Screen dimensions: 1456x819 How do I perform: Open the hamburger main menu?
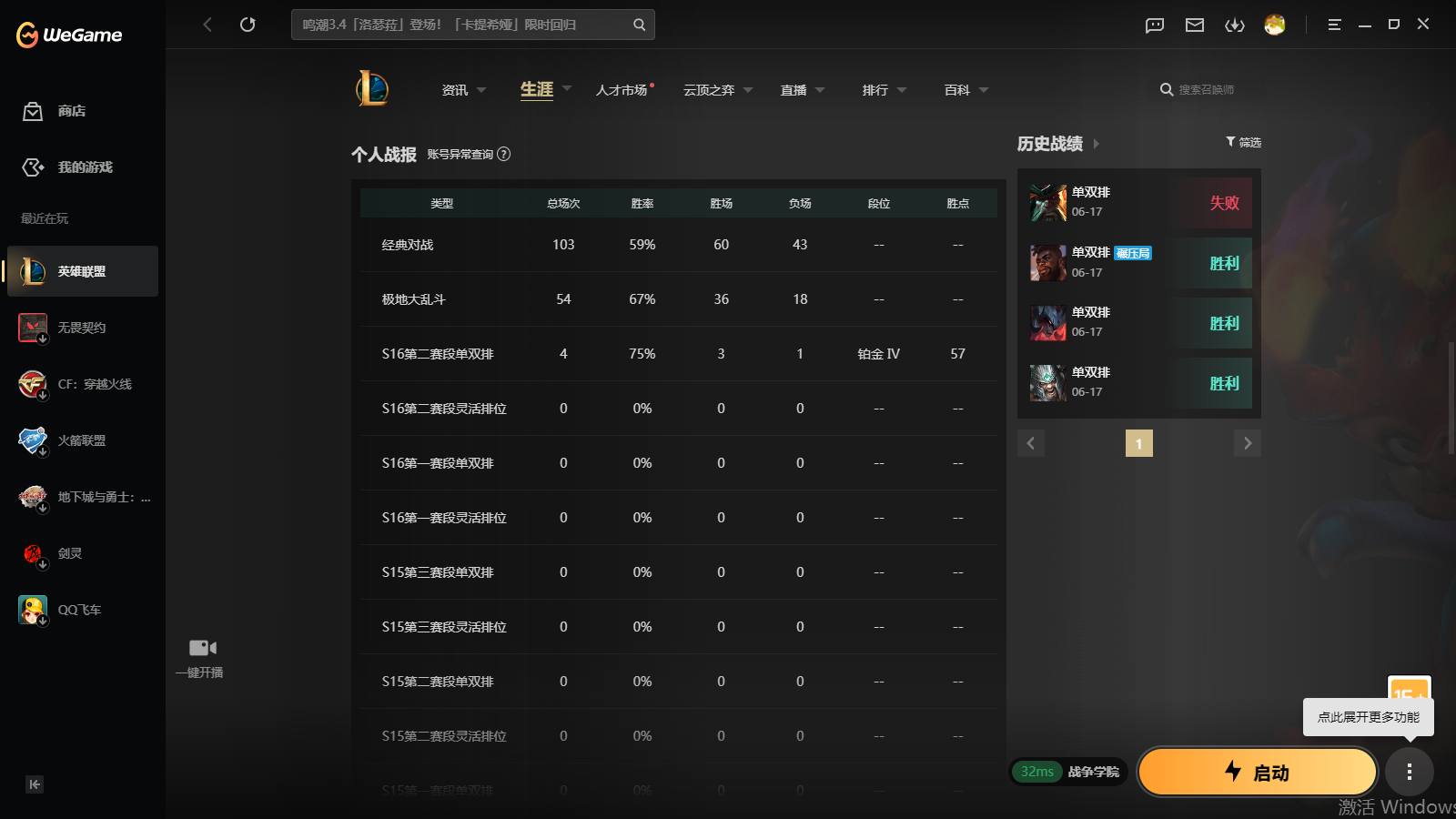(x=1334, y=25)
